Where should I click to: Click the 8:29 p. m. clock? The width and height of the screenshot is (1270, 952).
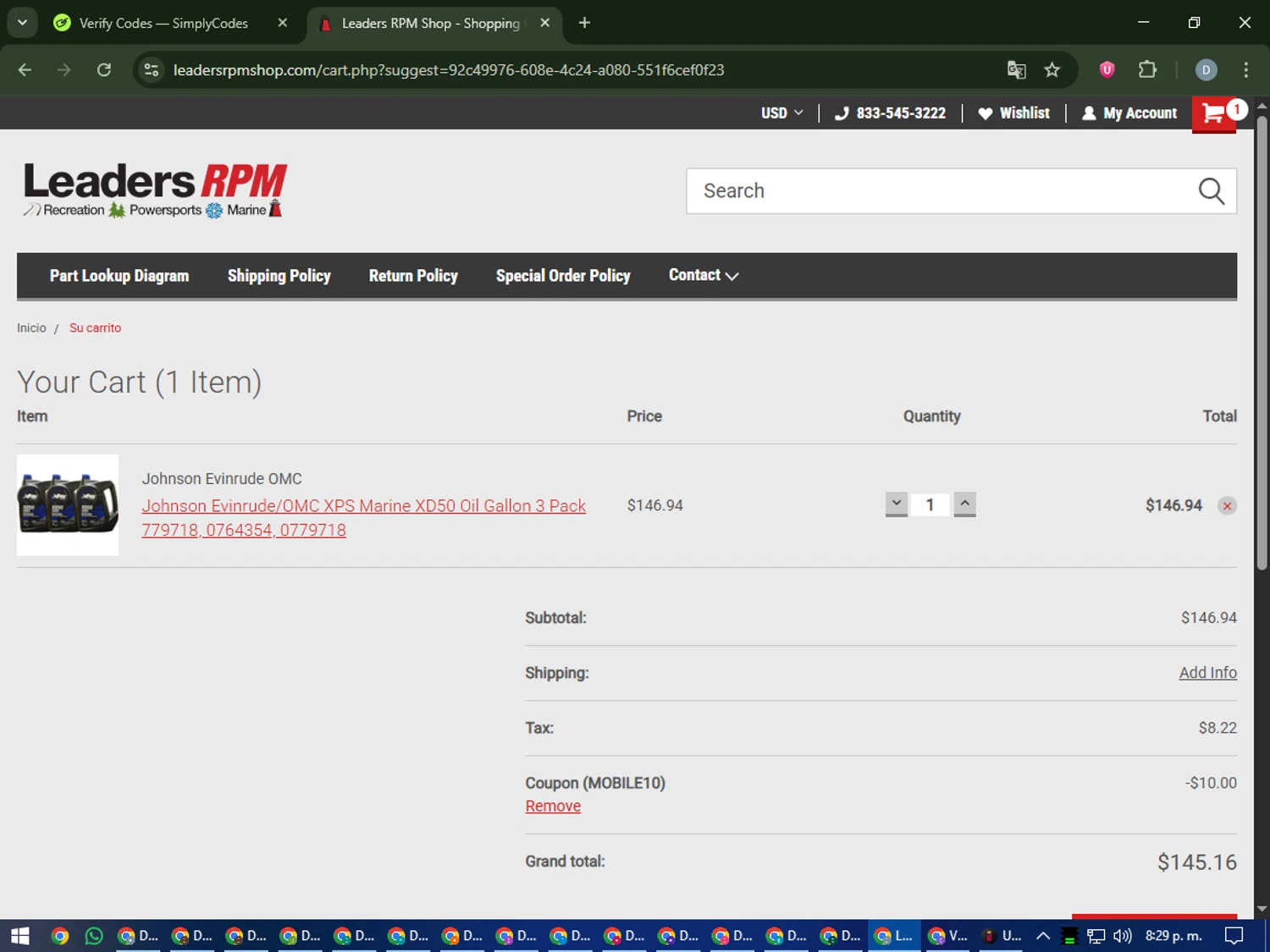(1173, 935)
